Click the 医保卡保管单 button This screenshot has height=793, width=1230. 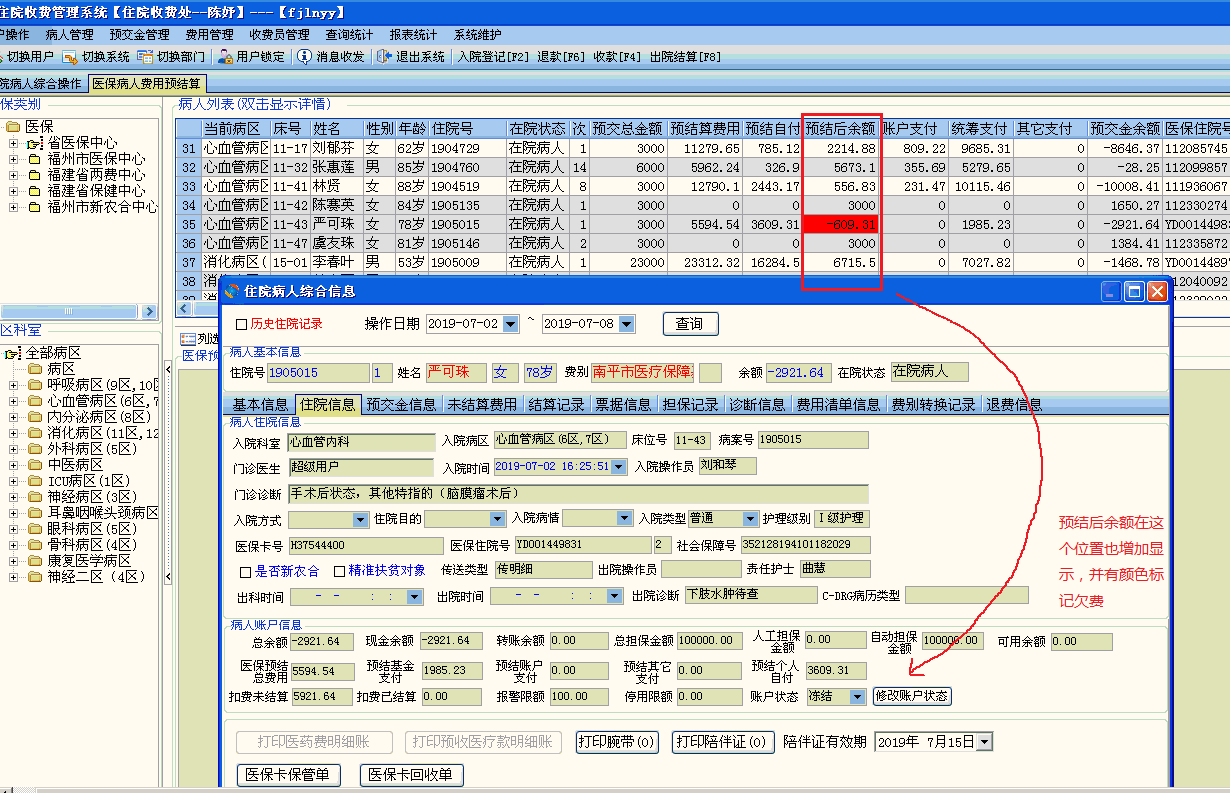pyautogui.click(x=289, y=774)
